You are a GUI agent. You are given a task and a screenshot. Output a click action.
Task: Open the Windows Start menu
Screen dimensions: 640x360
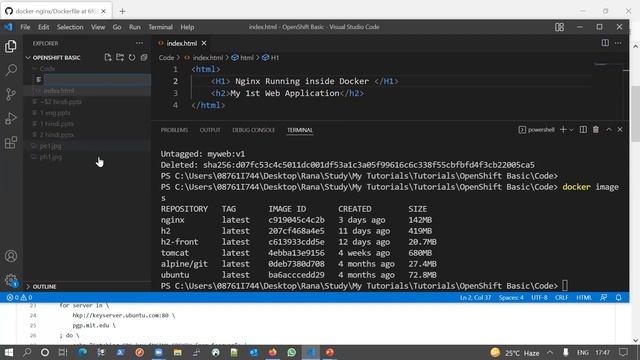click(9, 352)
